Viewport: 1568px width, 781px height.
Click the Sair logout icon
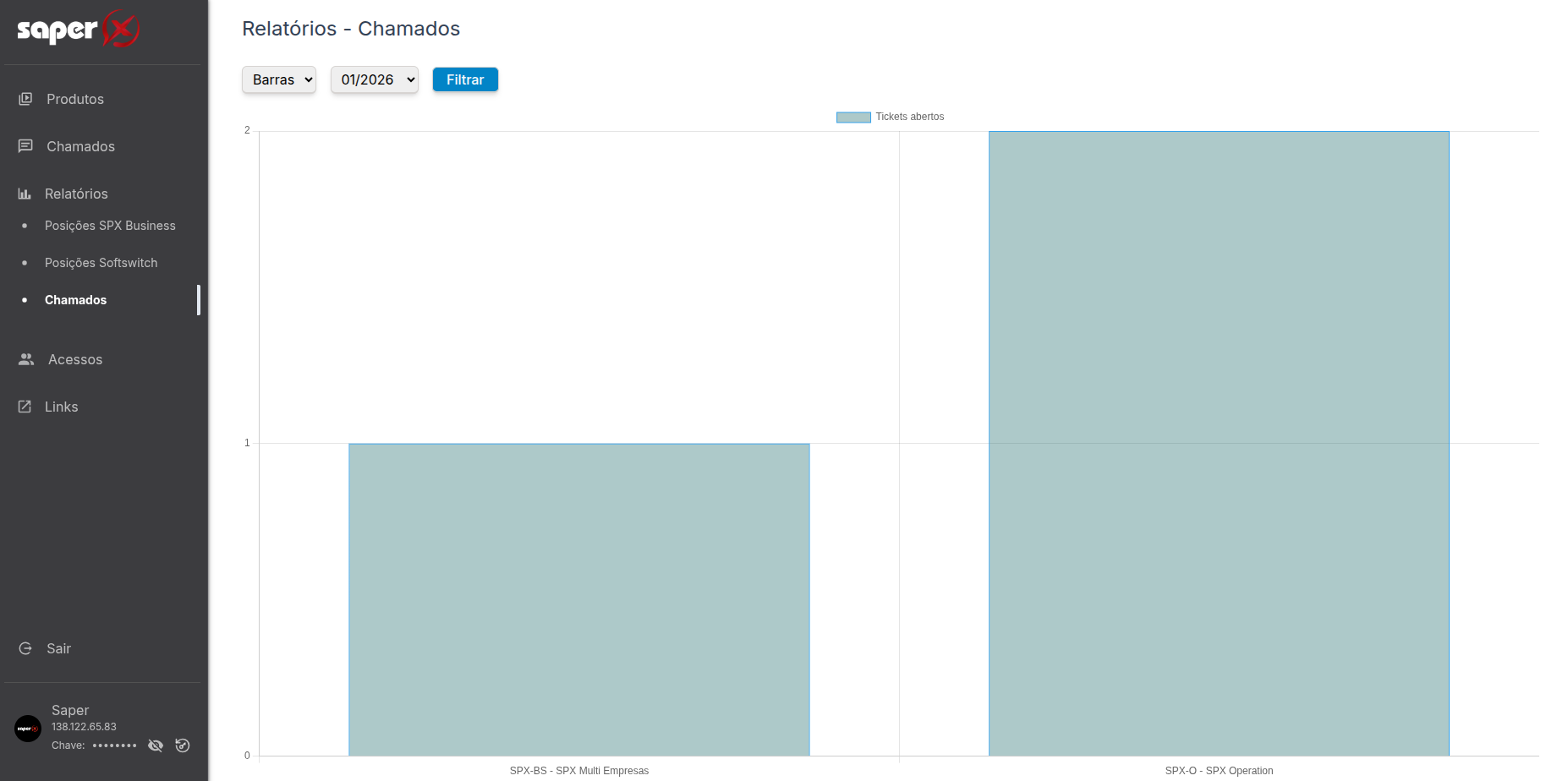click(x=25, y=648)
